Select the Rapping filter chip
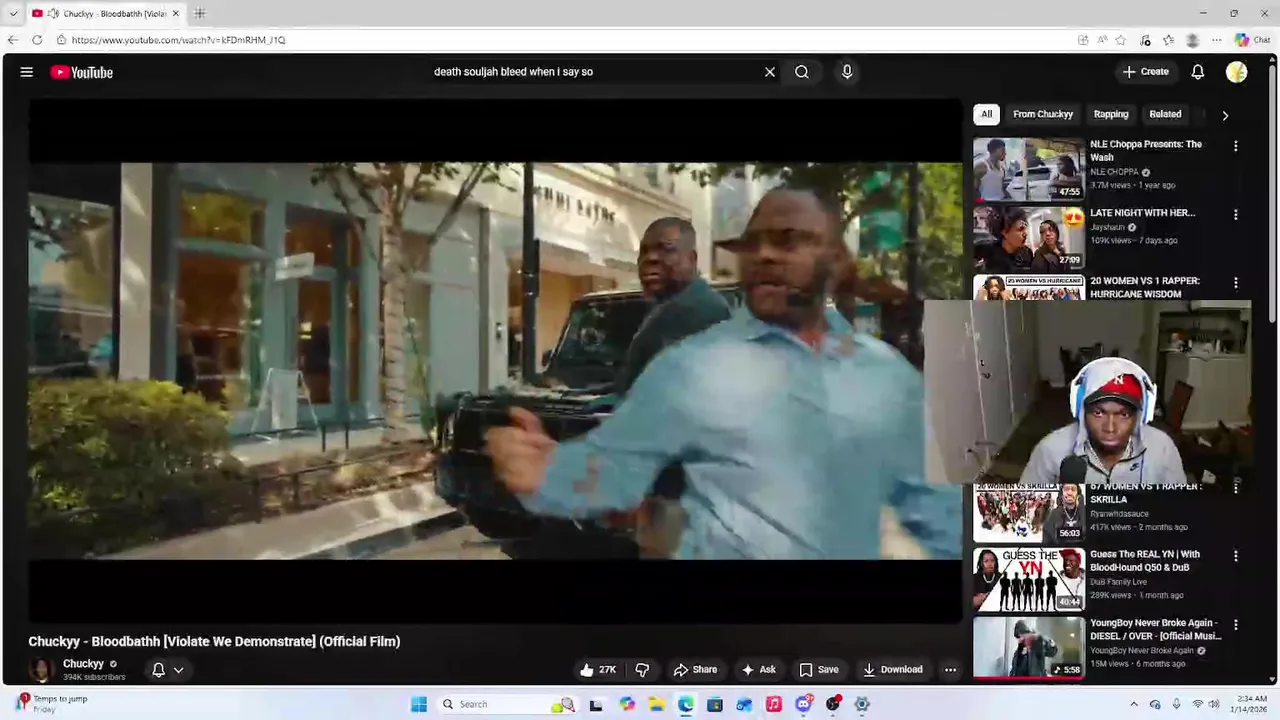1280x720 pixels. tap(1111, 114)
